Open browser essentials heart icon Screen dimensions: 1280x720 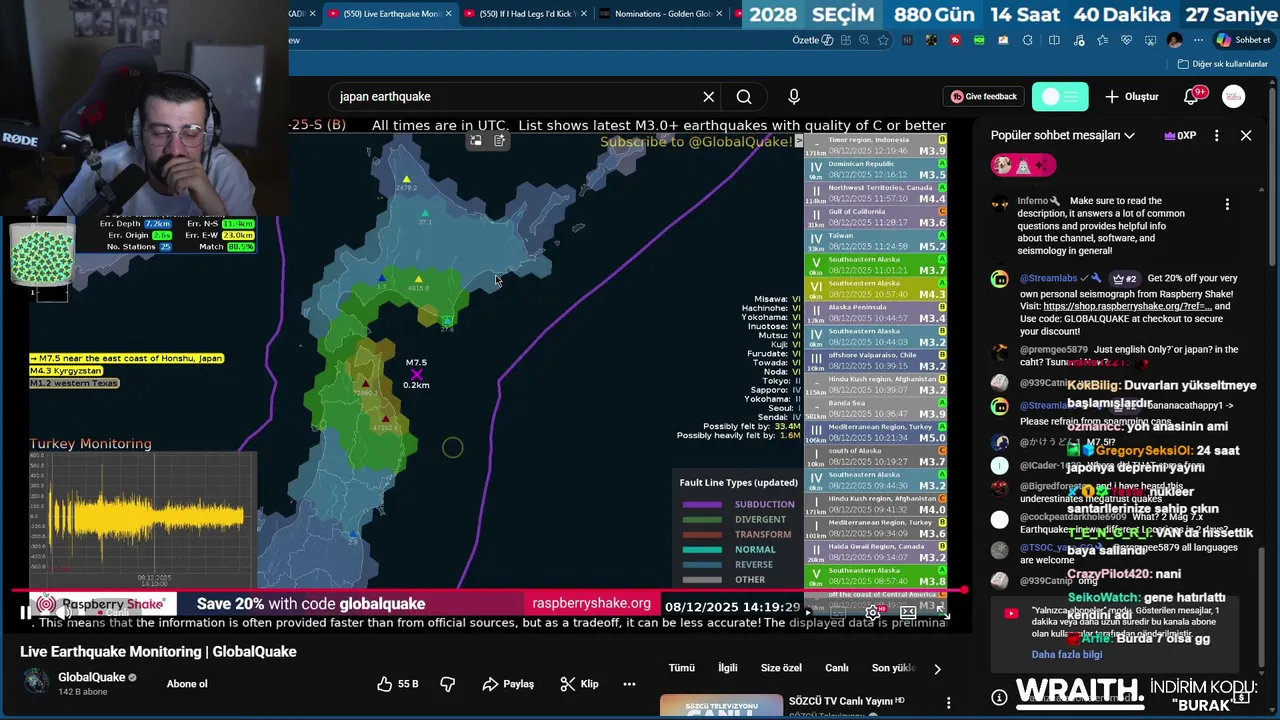click(x=1126, y=40)
